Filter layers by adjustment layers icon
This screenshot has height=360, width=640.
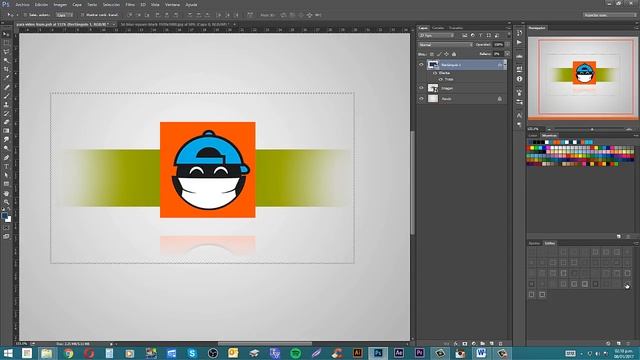coord(473,36)
